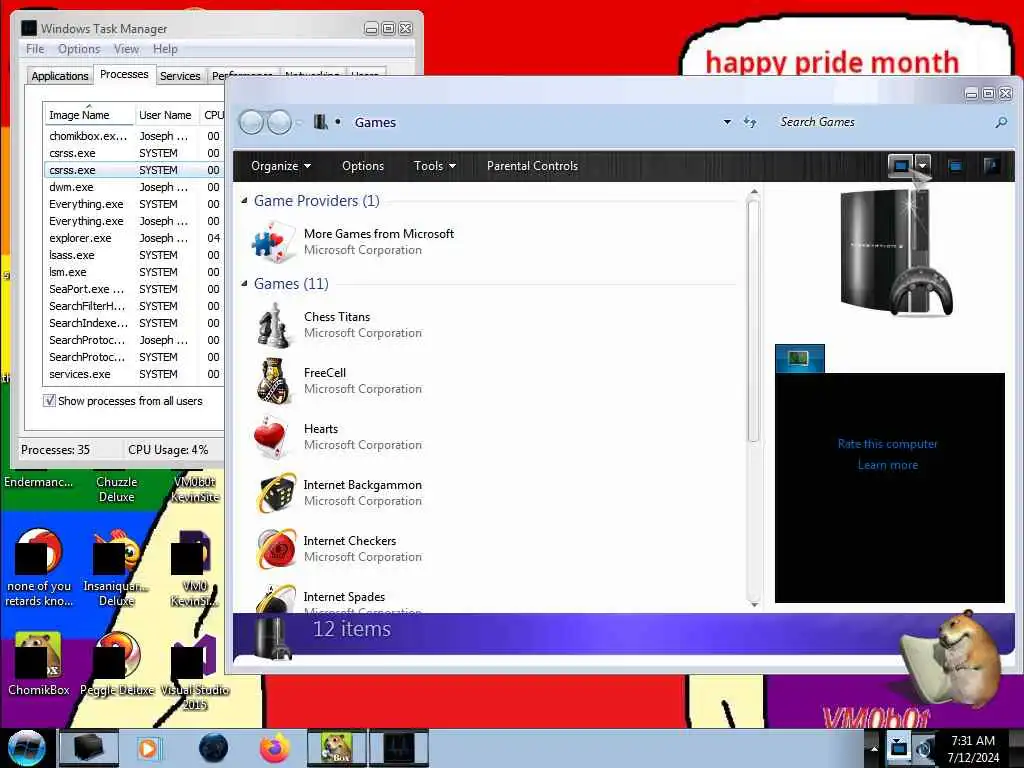The image size is (1024, 768).
Task: Open Insaniquarium Deluxe desktop shortcut
Action: point(117,568)
